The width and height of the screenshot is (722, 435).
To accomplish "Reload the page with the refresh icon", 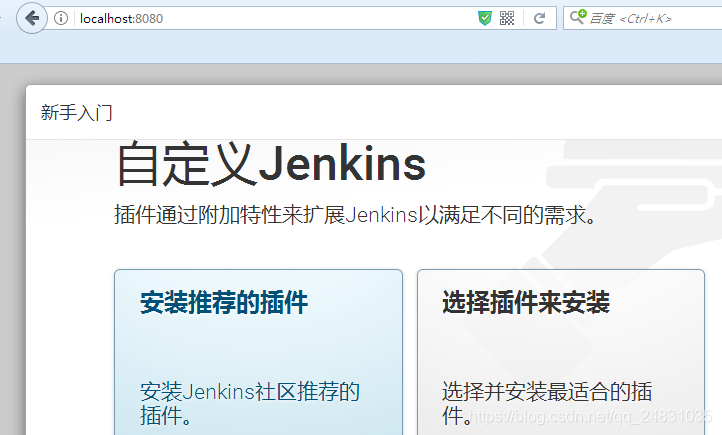I will (539, 18).
